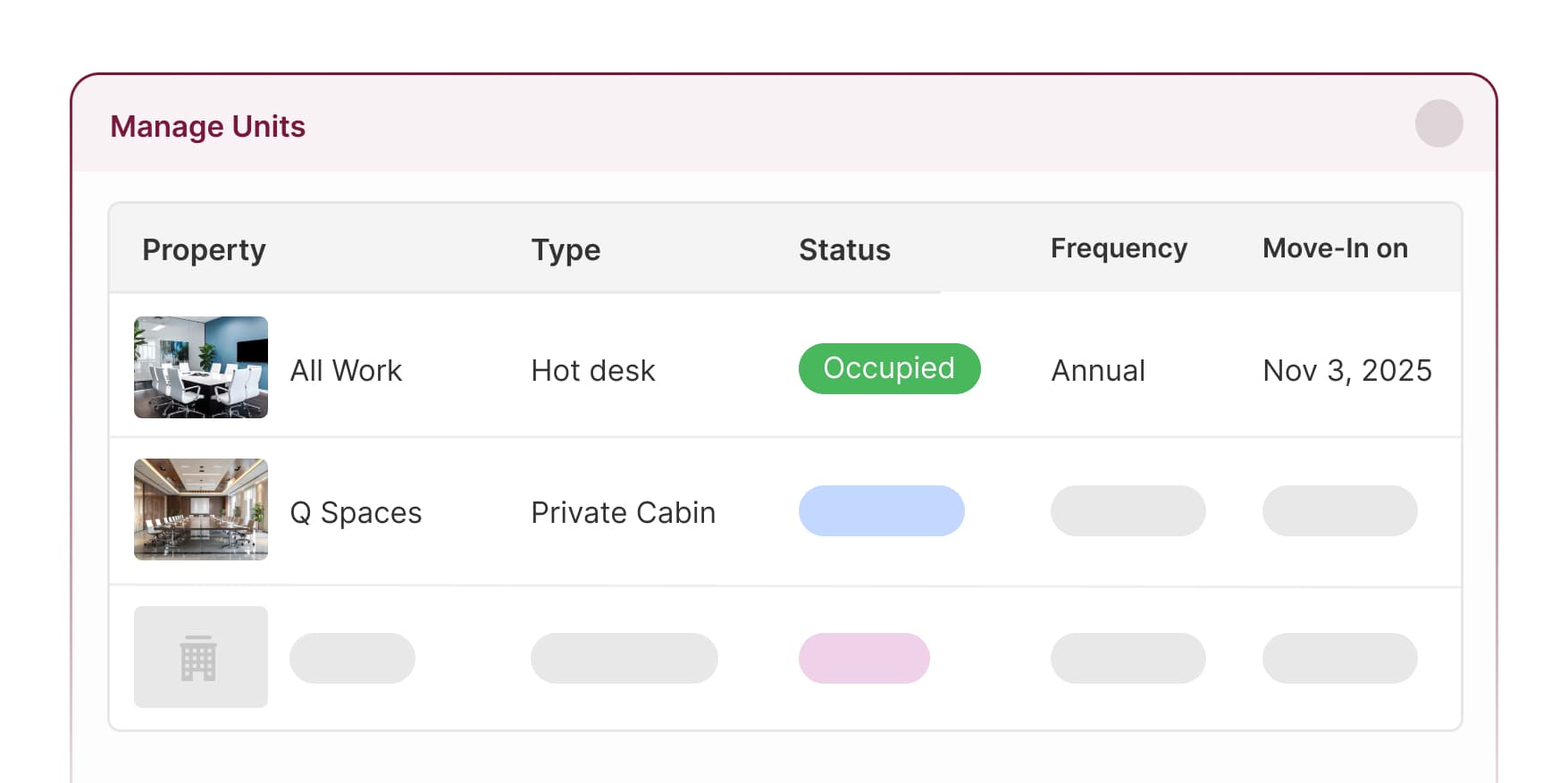Click the circular avatar in the header

click(1438, 124)
